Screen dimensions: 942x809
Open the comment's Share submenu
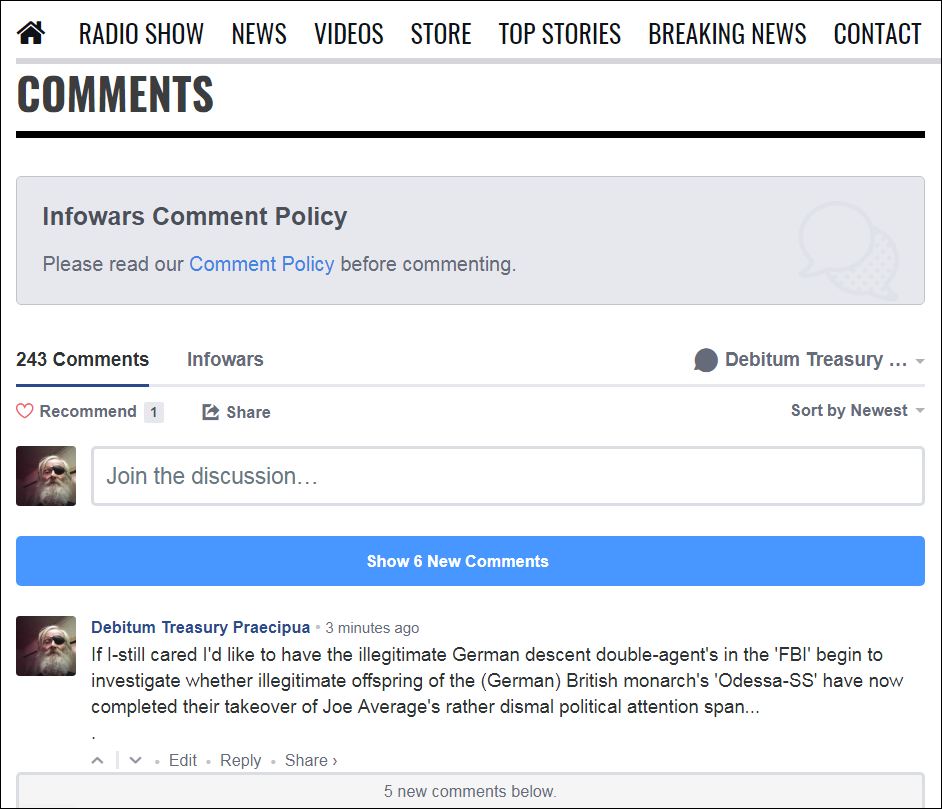pos(311,760)
